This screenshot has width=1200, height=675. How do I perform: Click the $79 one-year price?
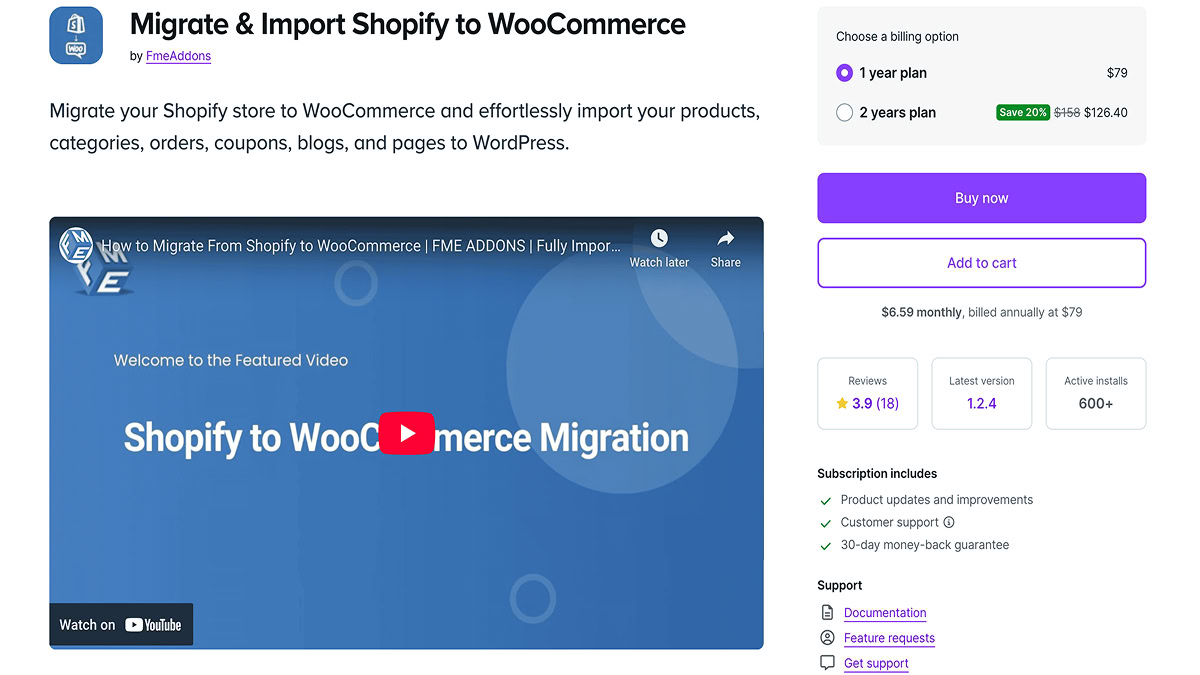(1117, 73)
